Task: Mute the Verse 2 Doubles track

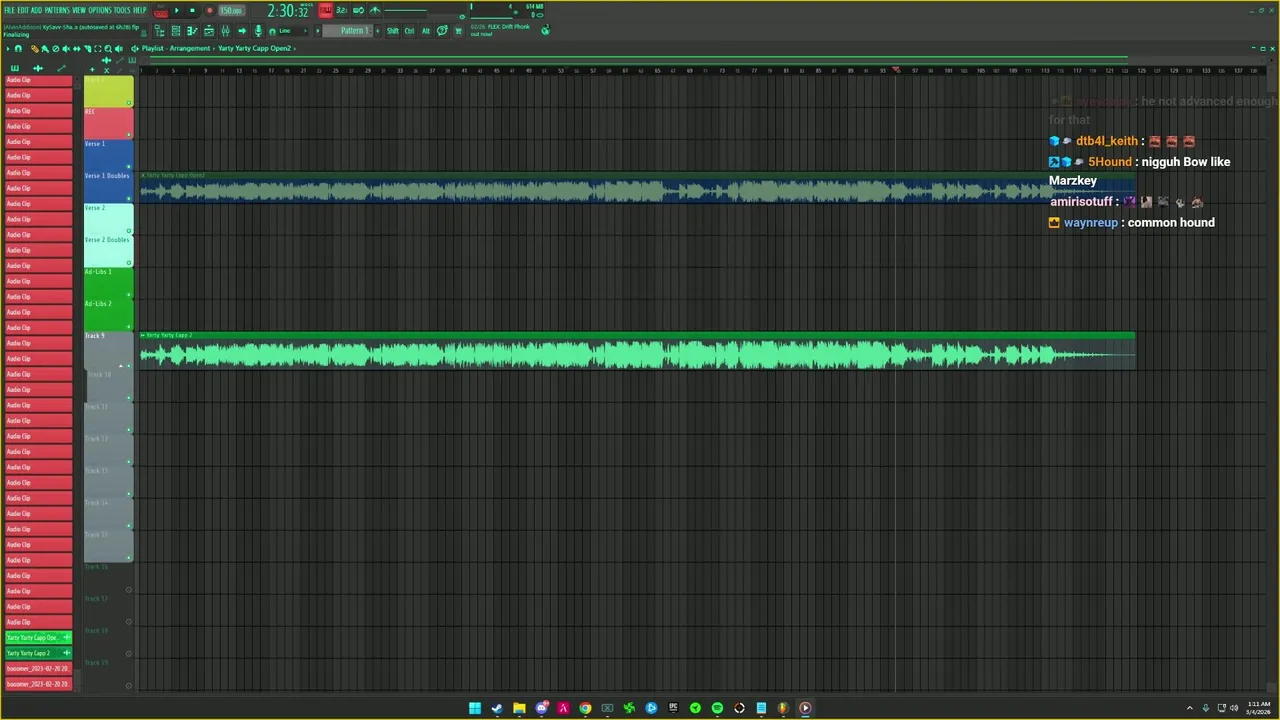Action: (x=129, y=263)
